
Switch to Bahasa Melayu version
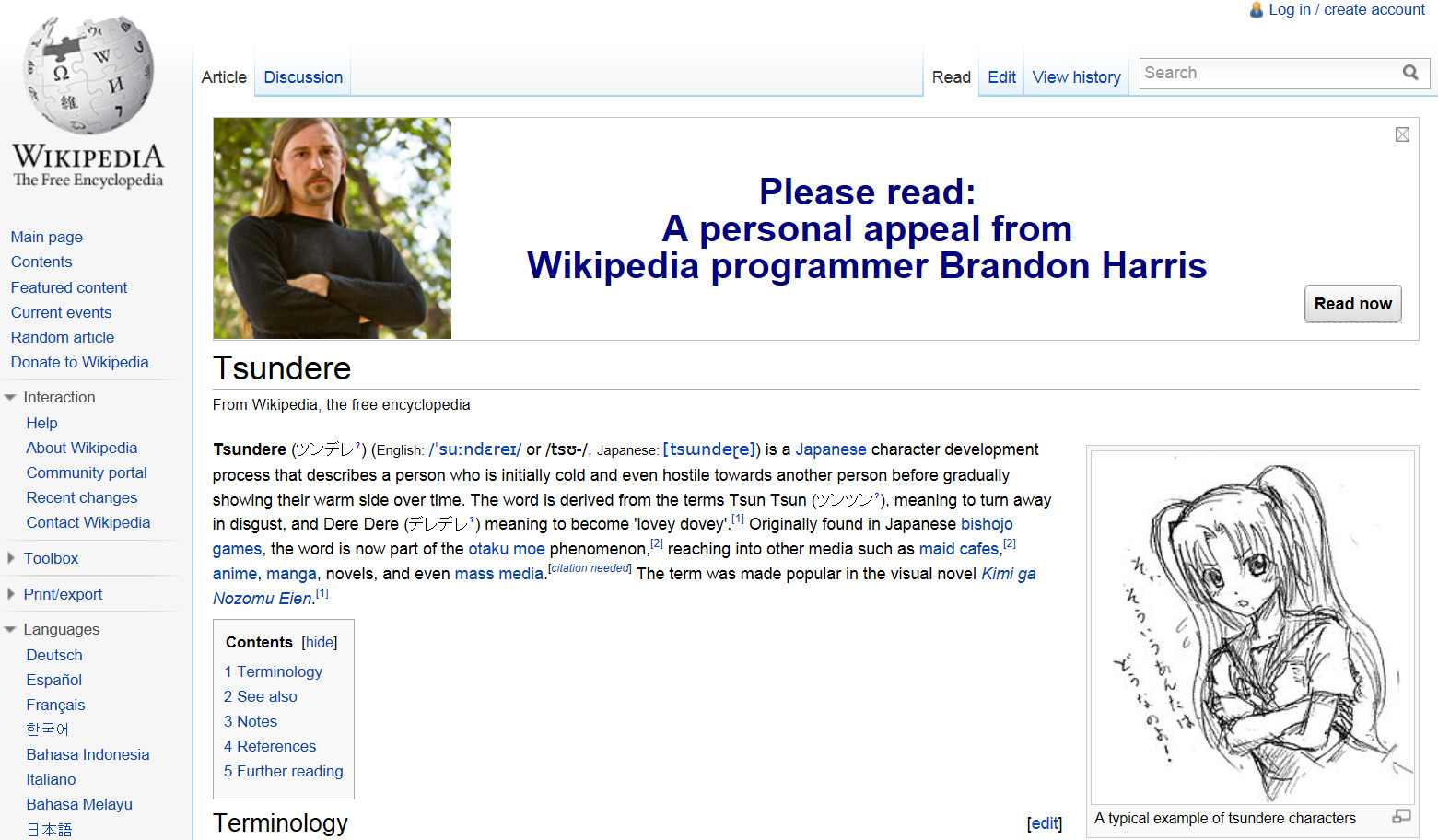tap(79, 804)
